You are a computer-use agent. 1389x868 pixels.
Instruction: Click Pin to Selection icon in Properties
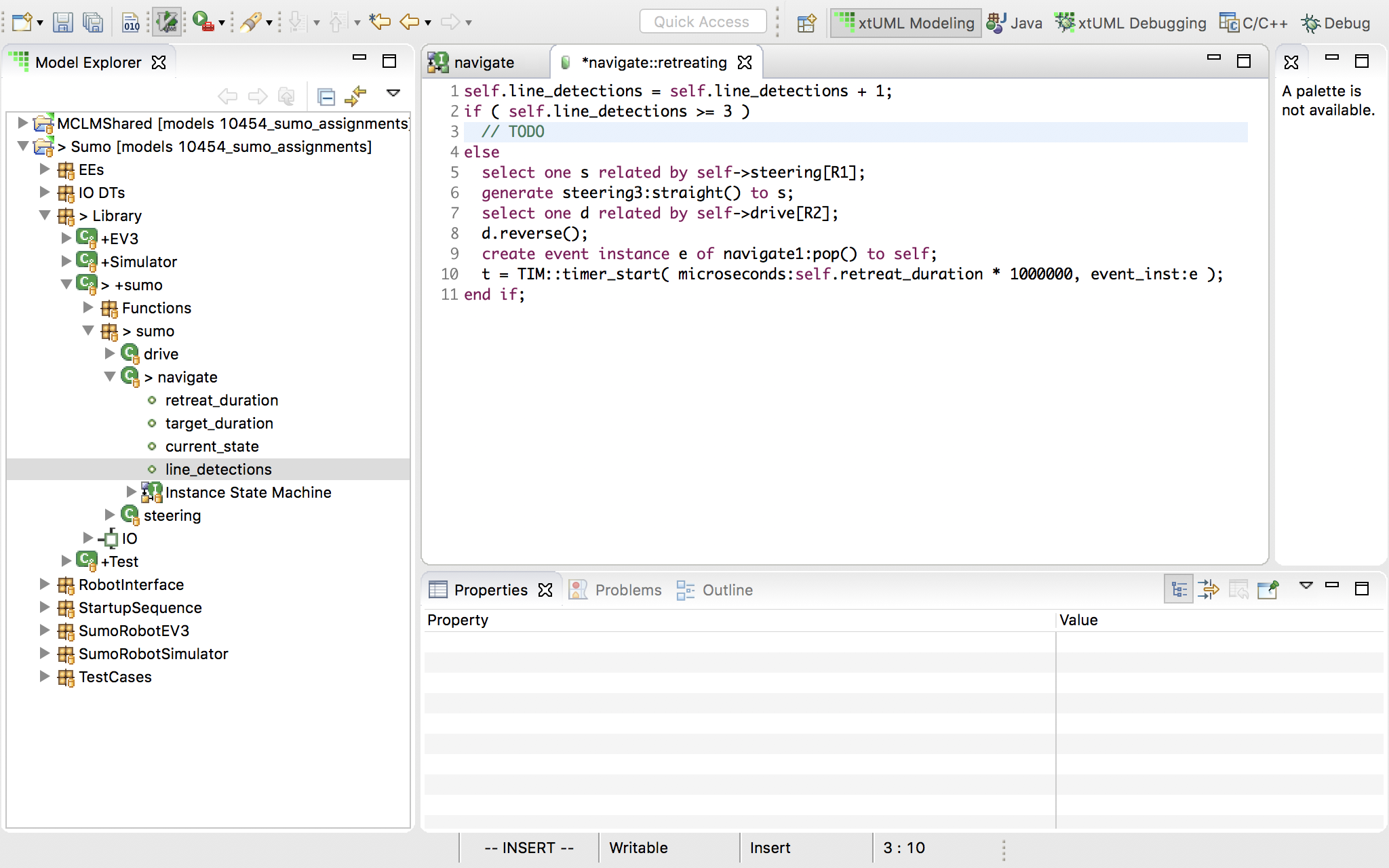point(1268,589)
